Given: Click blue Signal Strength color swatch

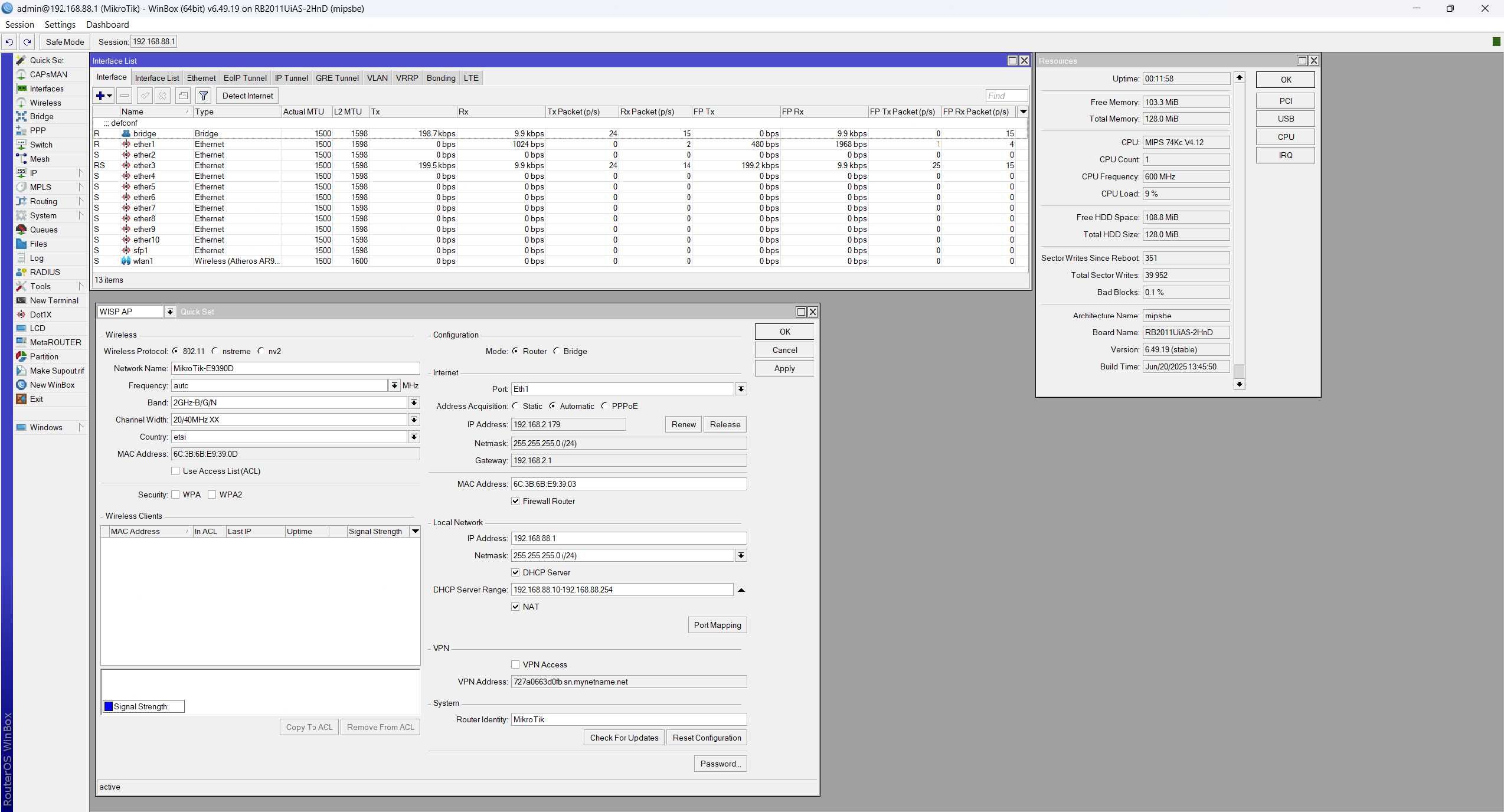Looking at the screenshot, I should coord(109,706).
